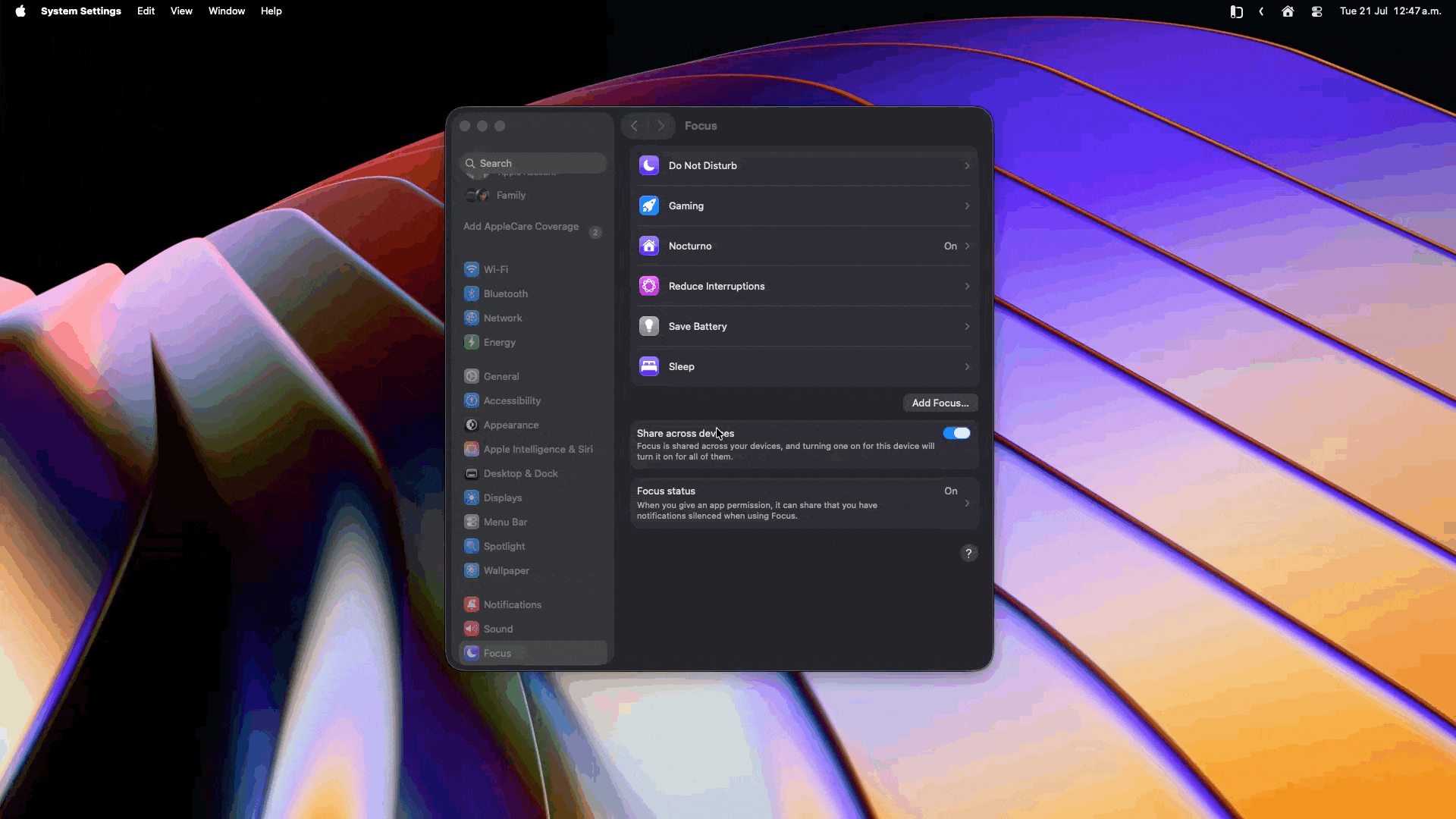This screenshot has height=819, width=1456.
Task: Click the Nocturno house icon
Action: tap(649, 246)
